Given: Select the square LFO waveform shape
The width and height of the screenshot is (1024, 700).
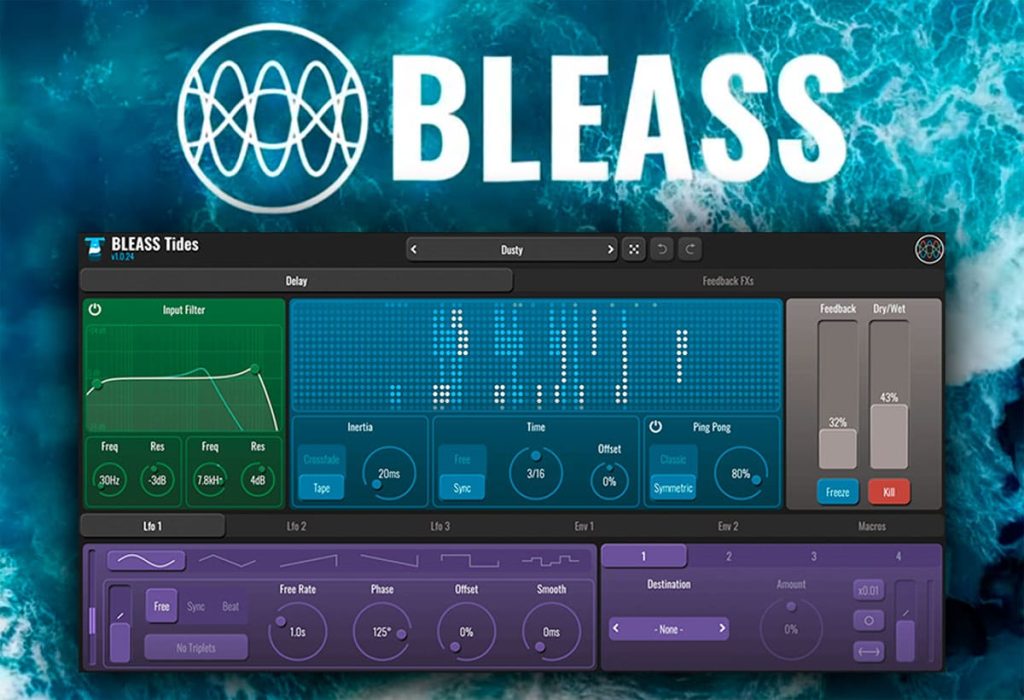Looking at the screenshot, I should 470,560.
